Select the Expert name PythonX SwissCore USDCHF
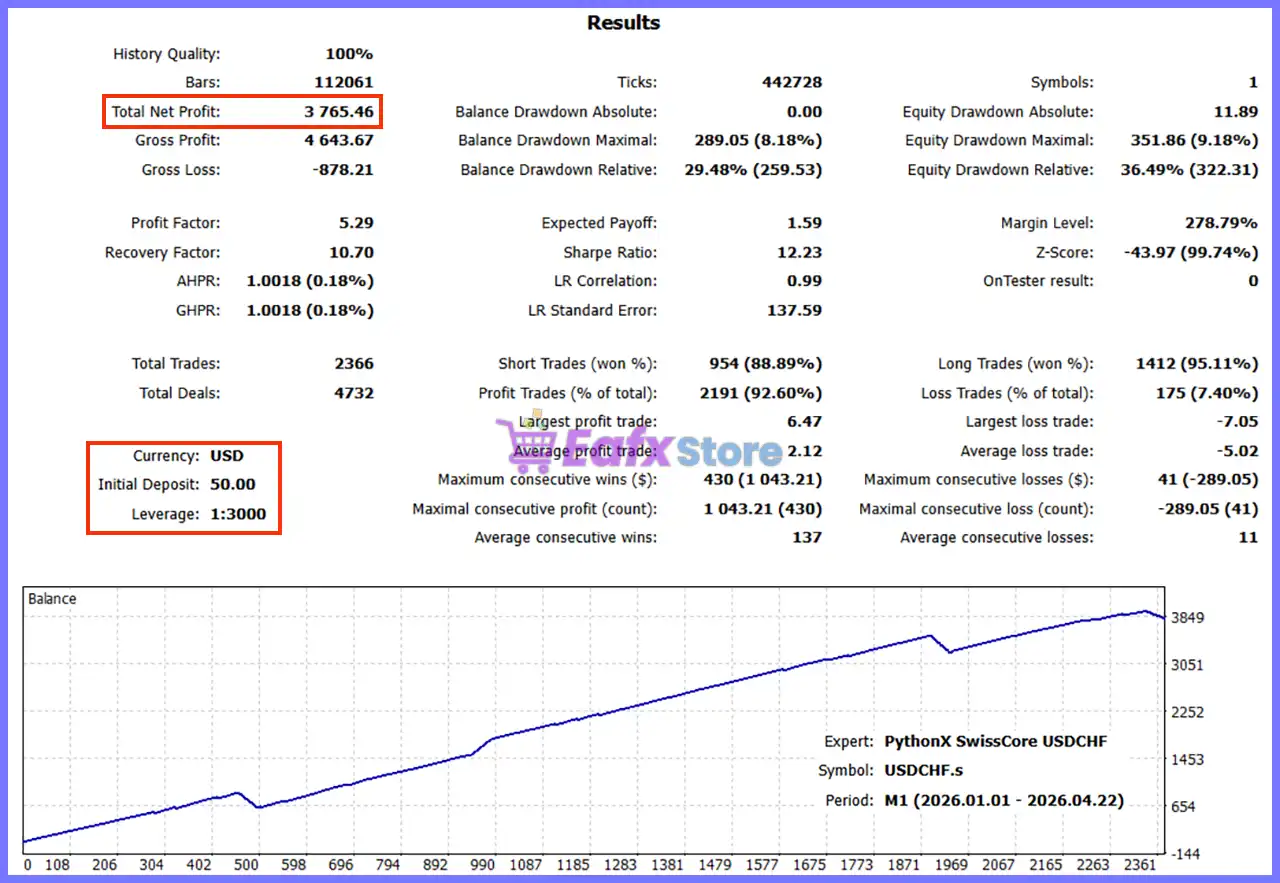1280x883 pixels. tap(996, 742)
